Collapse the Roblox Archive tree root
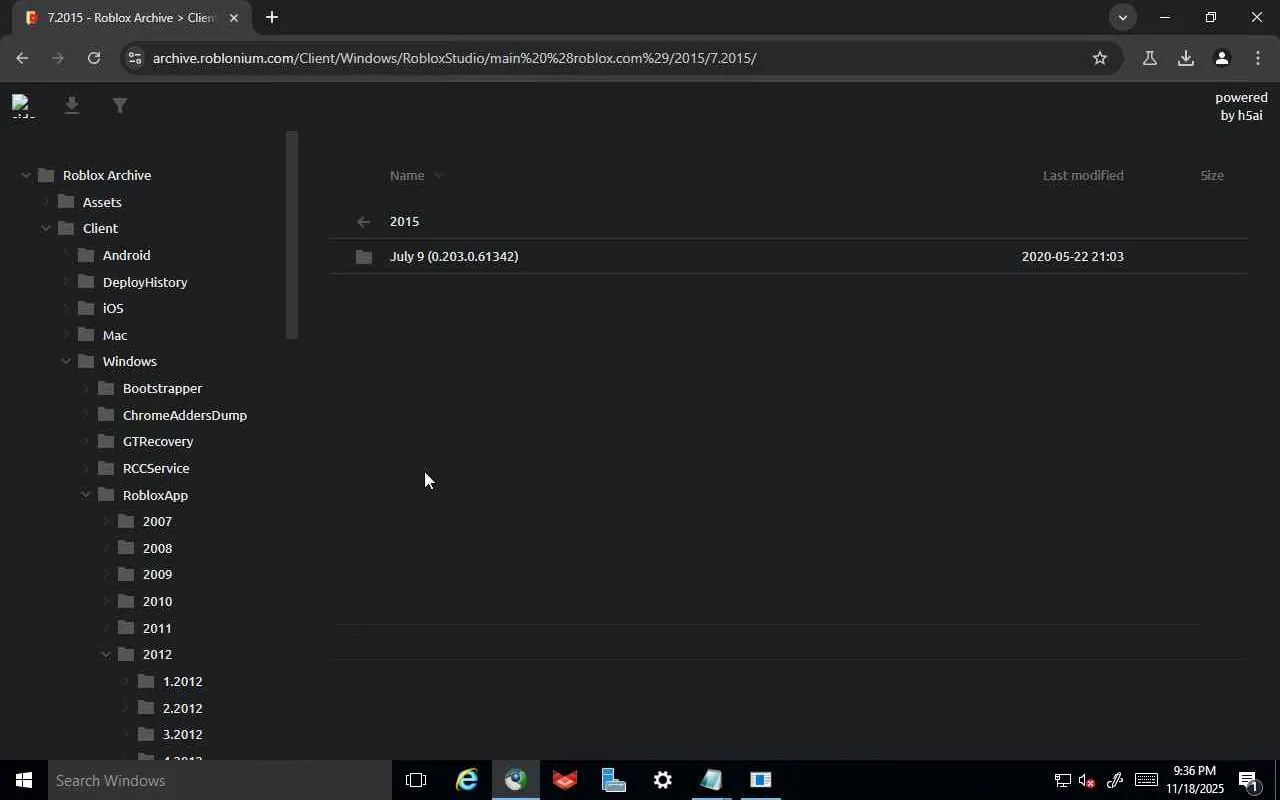This screenshot has width=1280, height=800. point(25,176)
